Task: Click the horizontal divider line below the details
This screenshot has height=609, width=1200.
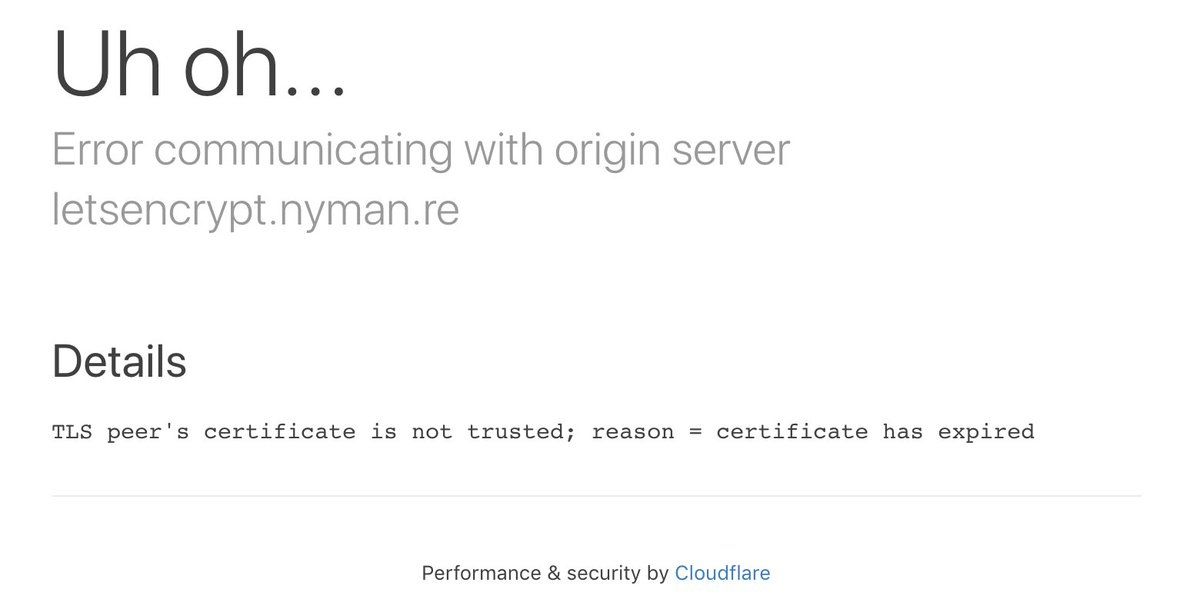Action: pyautogui.click(x=596, y=496)
